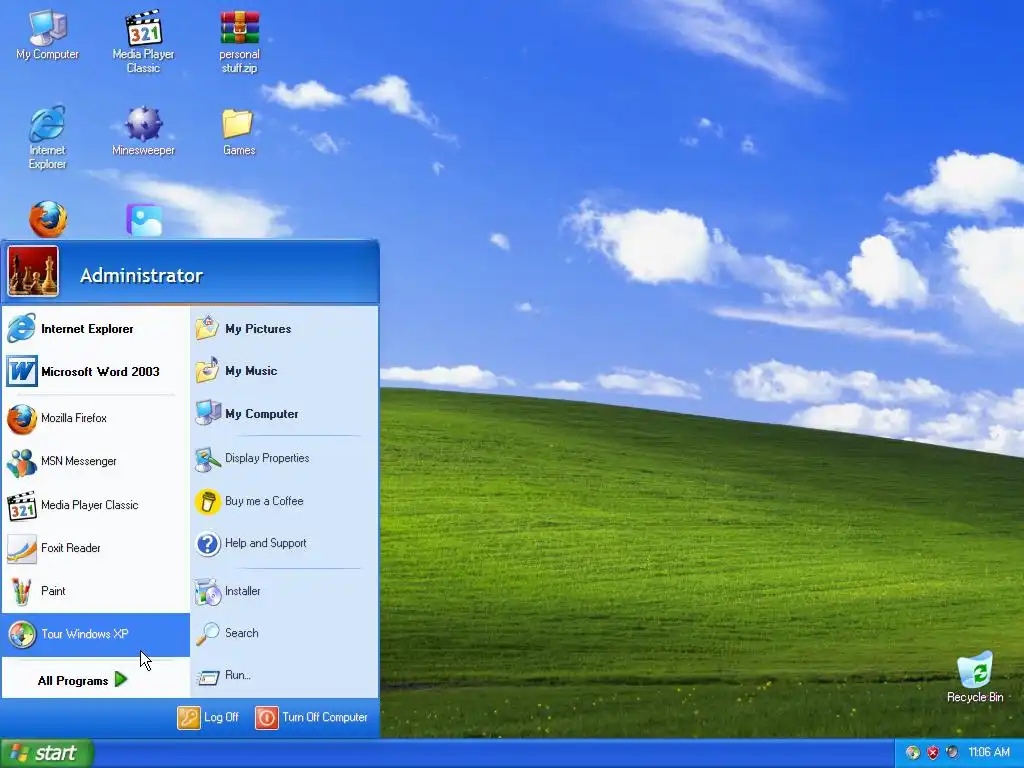Open MSN Messenger from the Start menu
This screenshot has width=1024, height=768.
click(x=95, y=461)
